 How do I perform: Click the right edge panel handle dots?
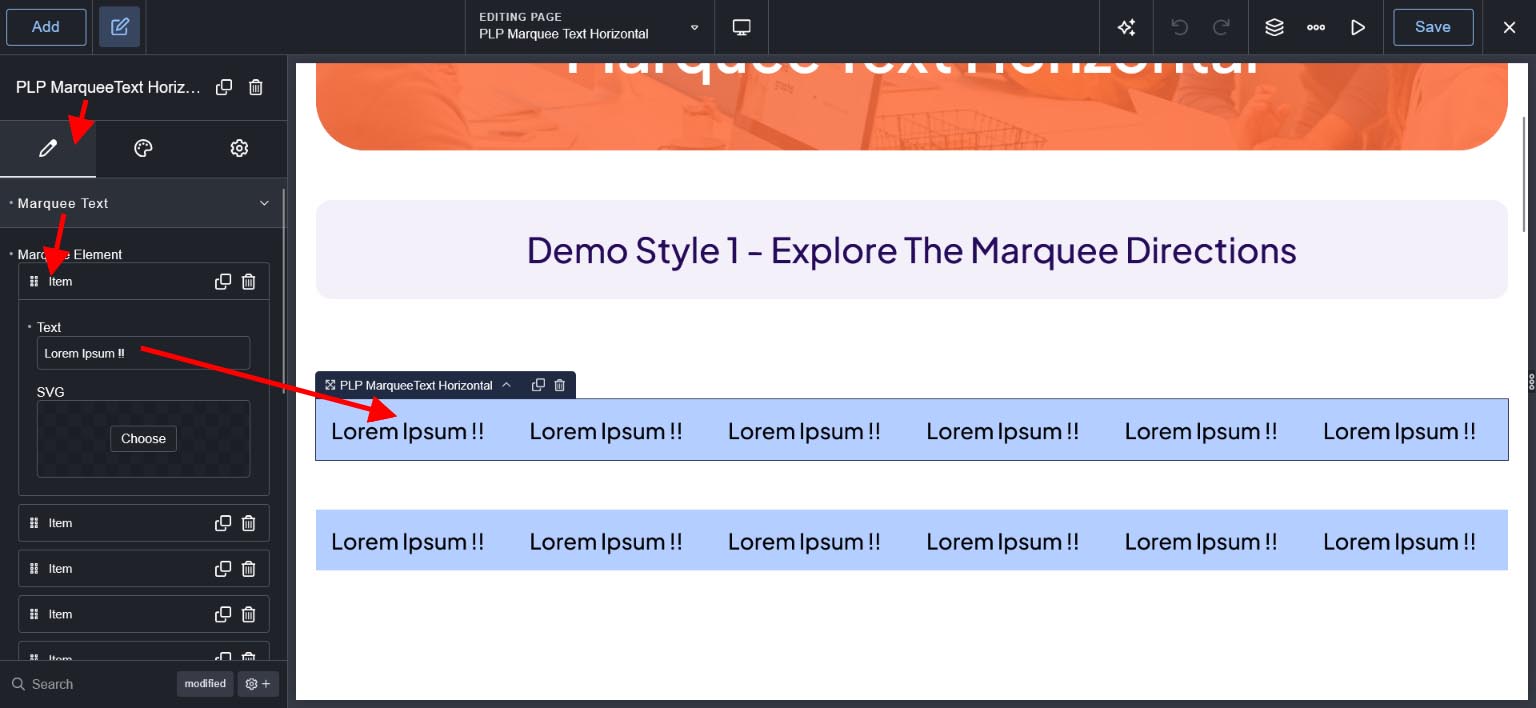[1531, 381]
